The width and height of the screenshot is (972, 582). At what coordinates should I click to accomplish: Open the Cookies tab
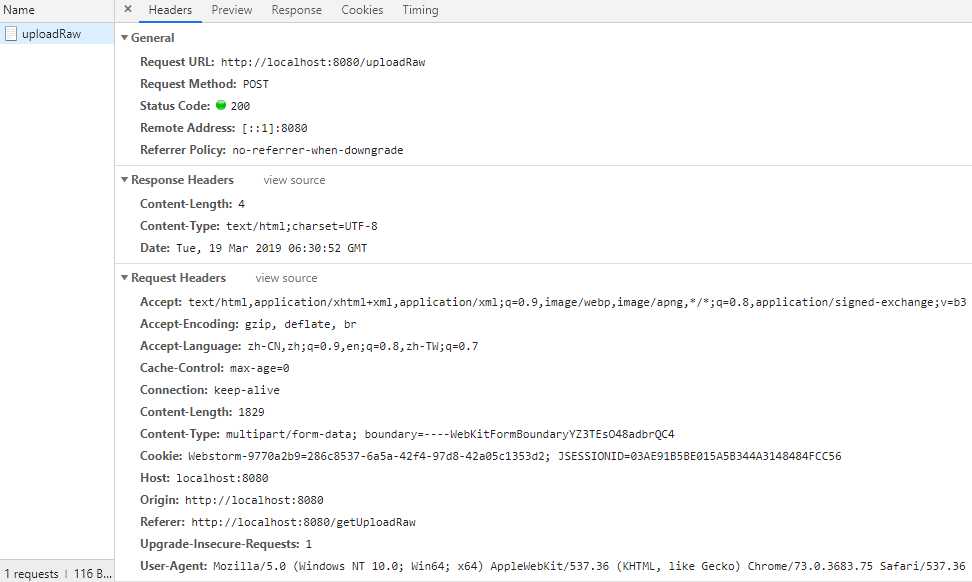pos(362,10)
